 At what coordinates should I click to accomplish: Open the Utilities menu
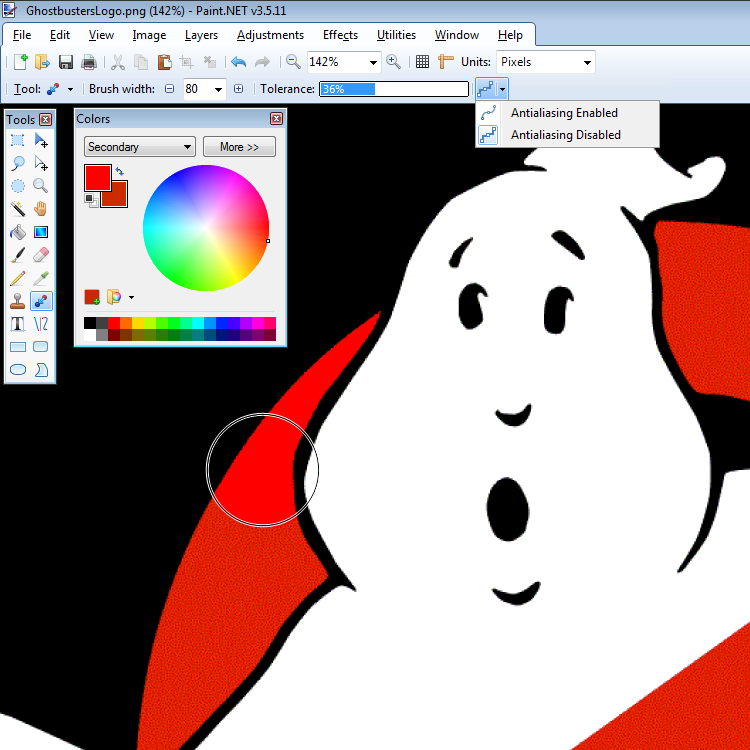(396, 35)
